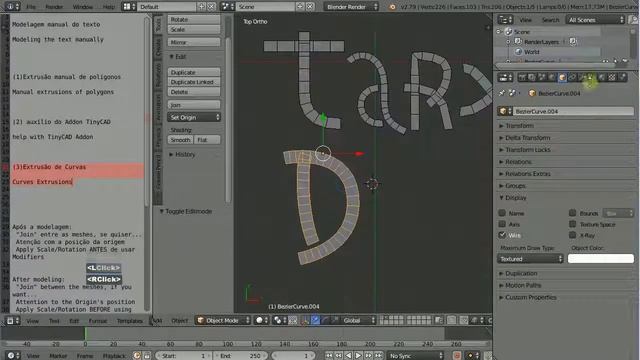The height and width of the screenshot is (360, 640).
Task: Select the translate manipulator arrow icon
Action: click(x=316, y=320)
